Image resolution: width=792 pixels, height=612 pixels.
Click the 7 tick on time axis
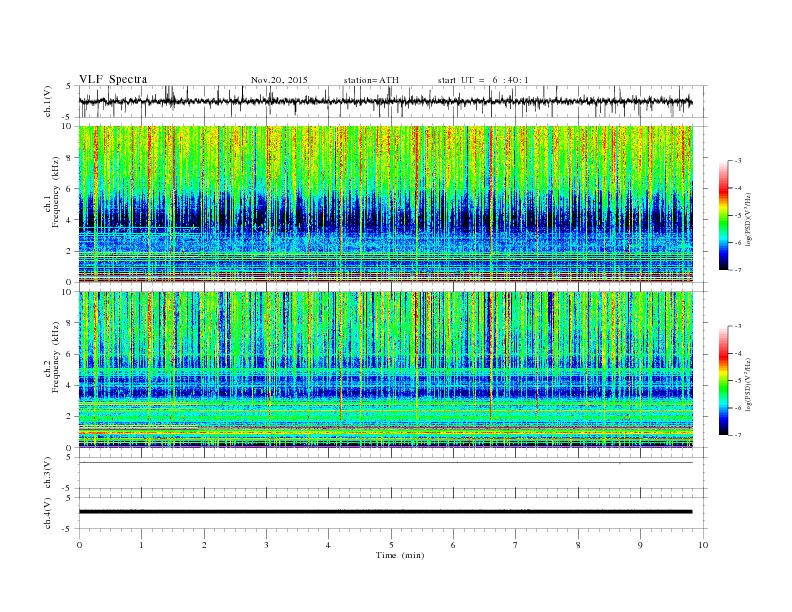click(x=516, y=545)
